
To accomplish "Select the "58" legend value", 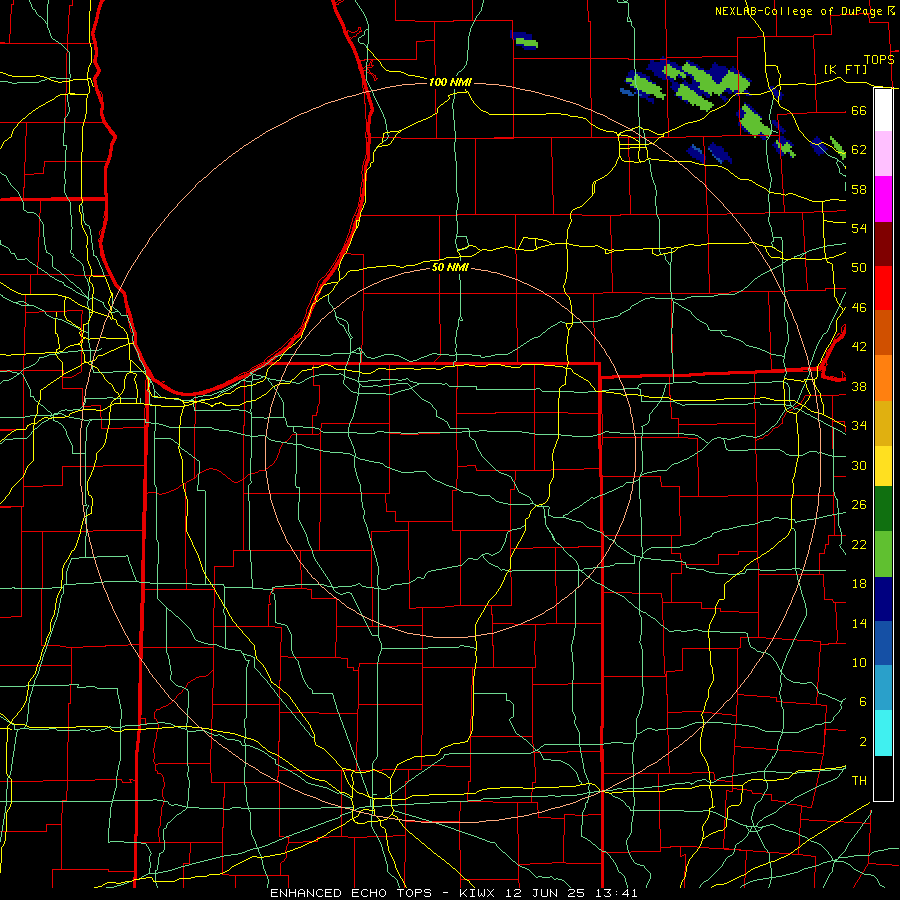I will pyautogui.click(x=859, y=189).
